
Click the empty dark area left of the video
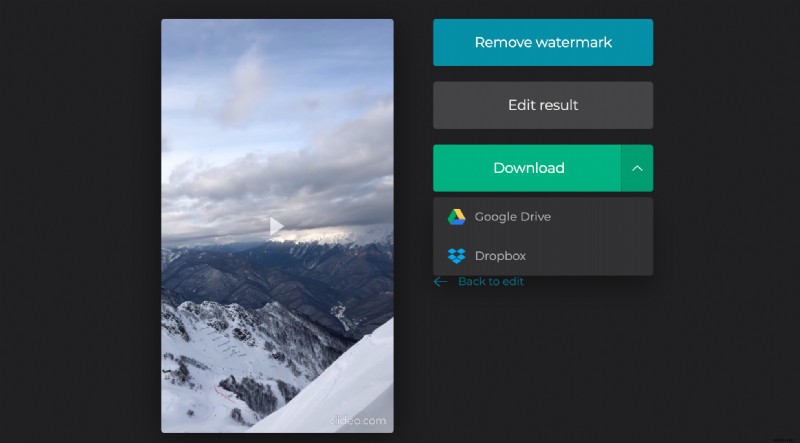click(80, 220)
